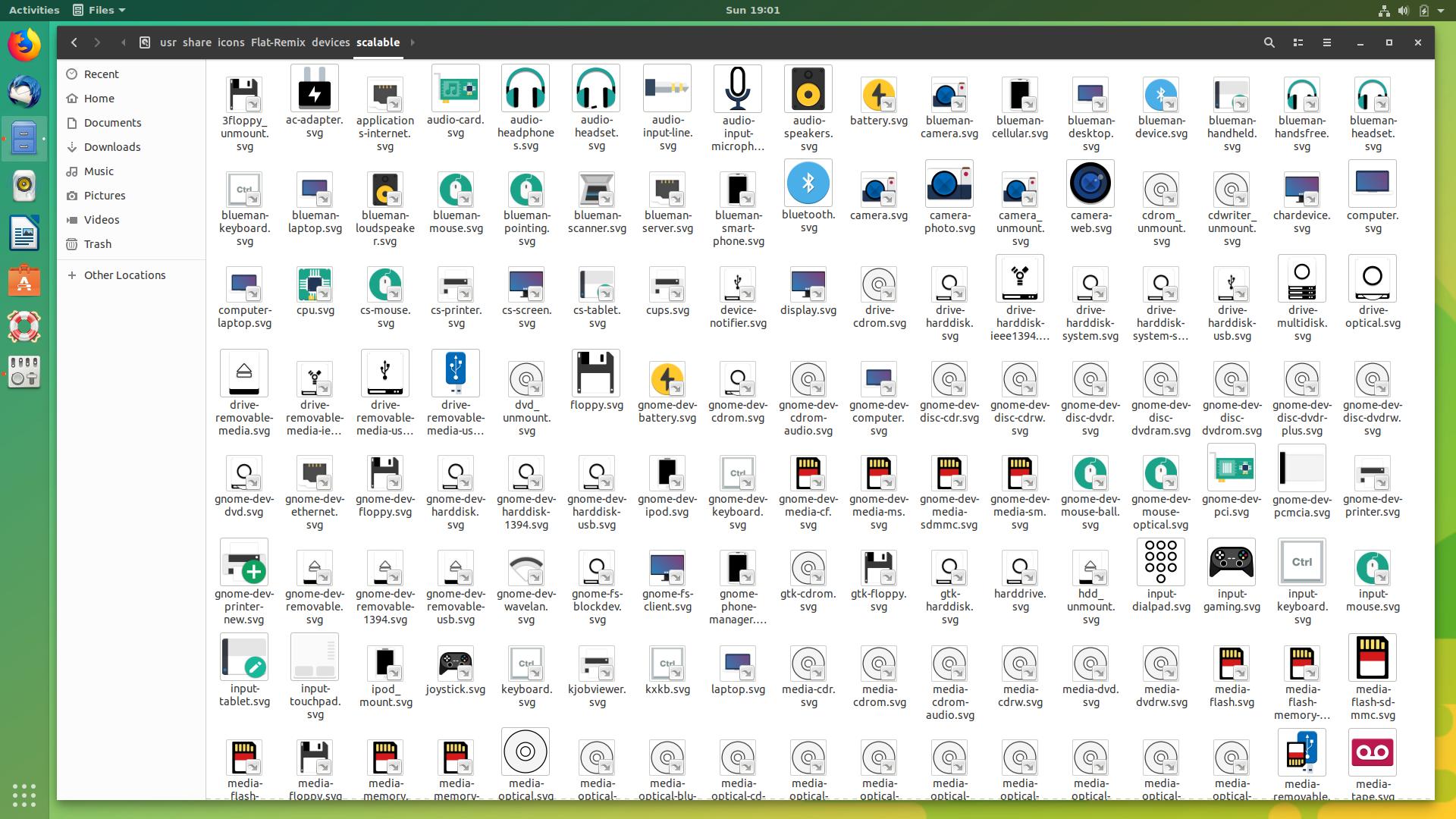Open Rhythmbox music player from the dock
The image size is (1456, 819).
(24, 186)
